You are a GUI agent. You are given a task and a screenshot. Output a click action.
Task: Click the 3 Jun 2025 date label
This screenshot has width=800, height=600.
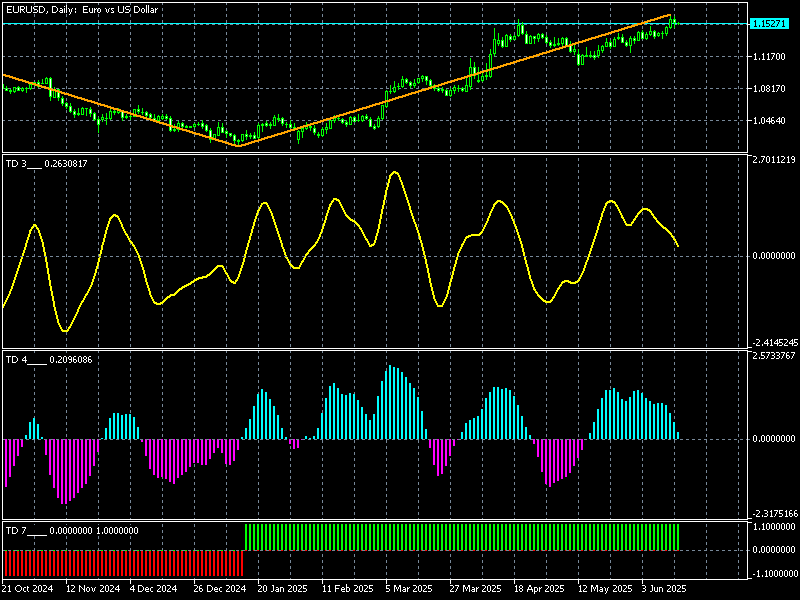tap(664, 589)
